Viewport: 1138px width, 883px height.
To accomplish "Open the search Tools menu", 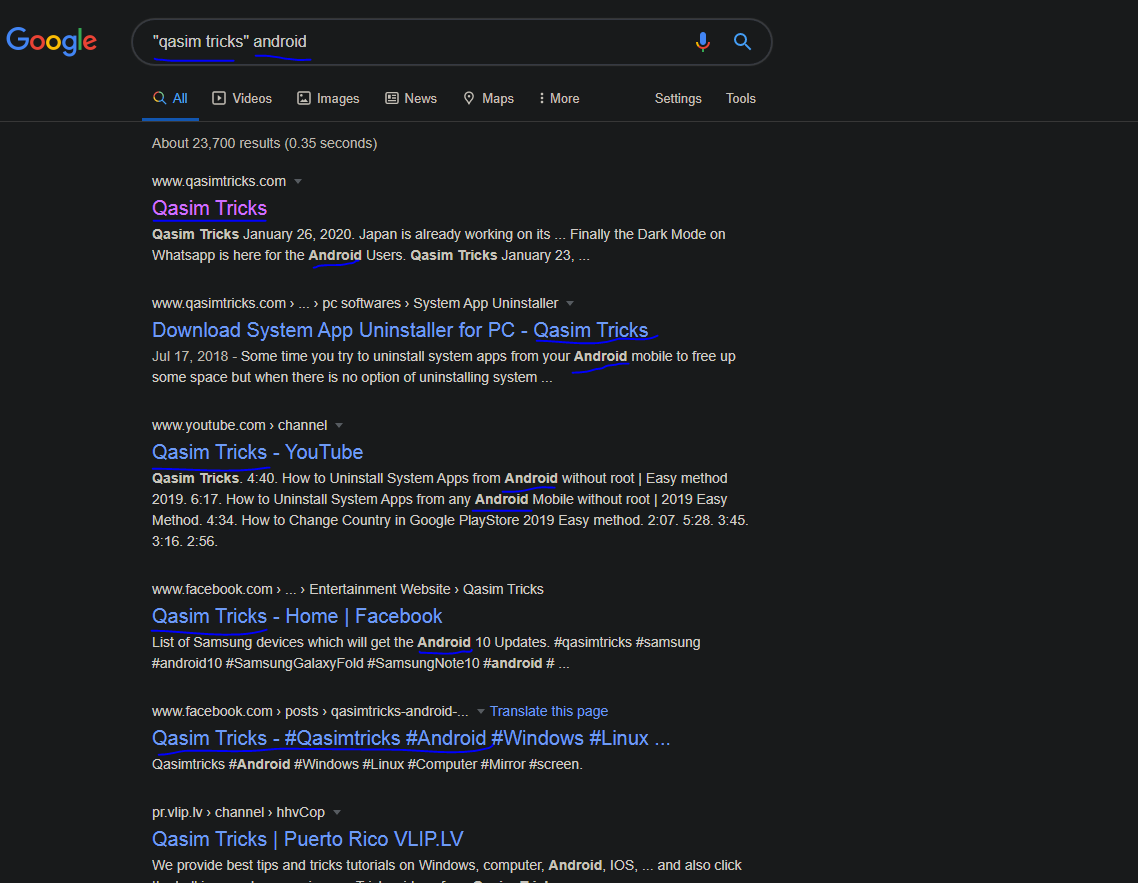I will [740, 98].
